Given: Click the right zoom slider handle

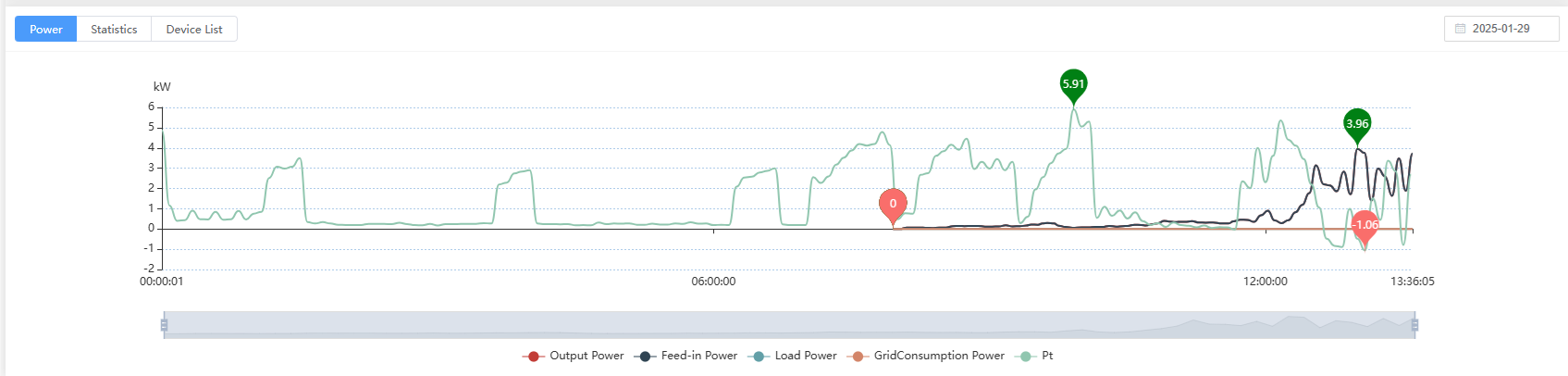Looking at the screenshot, I should pos(1414,325).
